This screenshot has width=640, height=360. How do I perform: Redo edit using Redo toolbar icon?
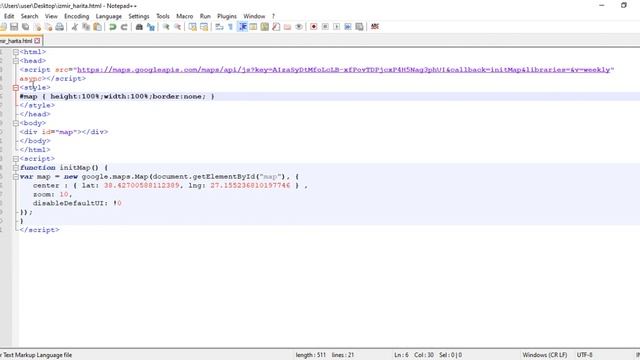pyautogui.click(x=124, y=27)
